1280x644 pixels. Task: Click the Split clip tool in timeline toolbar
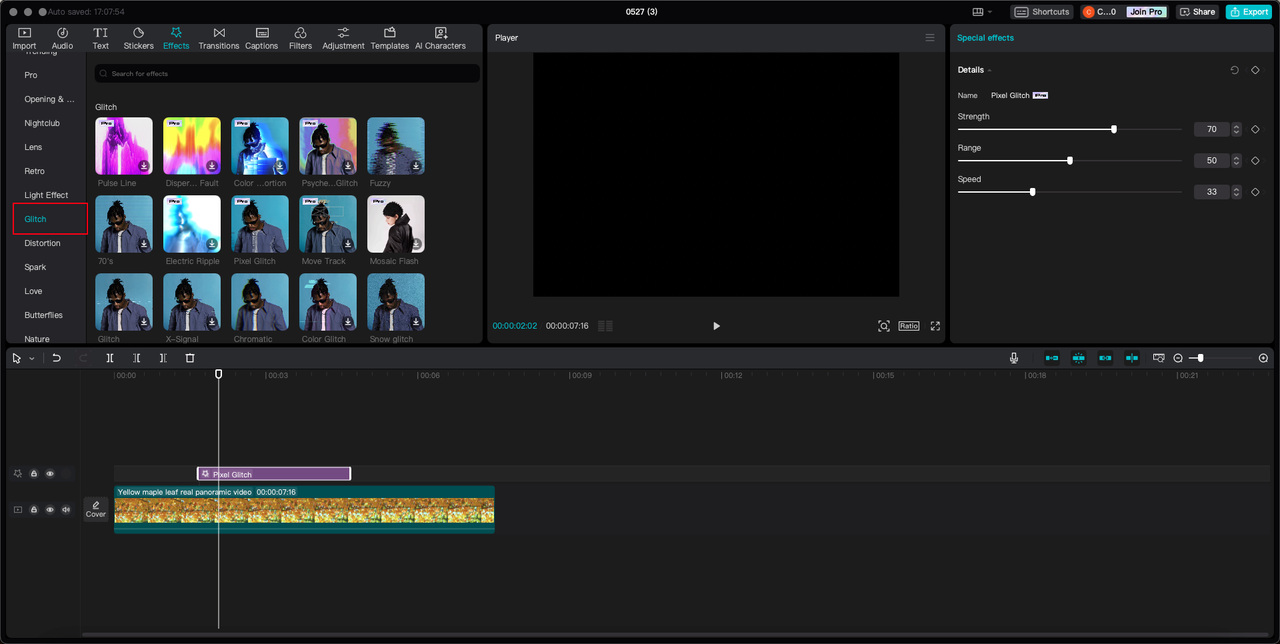pyautogui.click(x=110, y=358)
